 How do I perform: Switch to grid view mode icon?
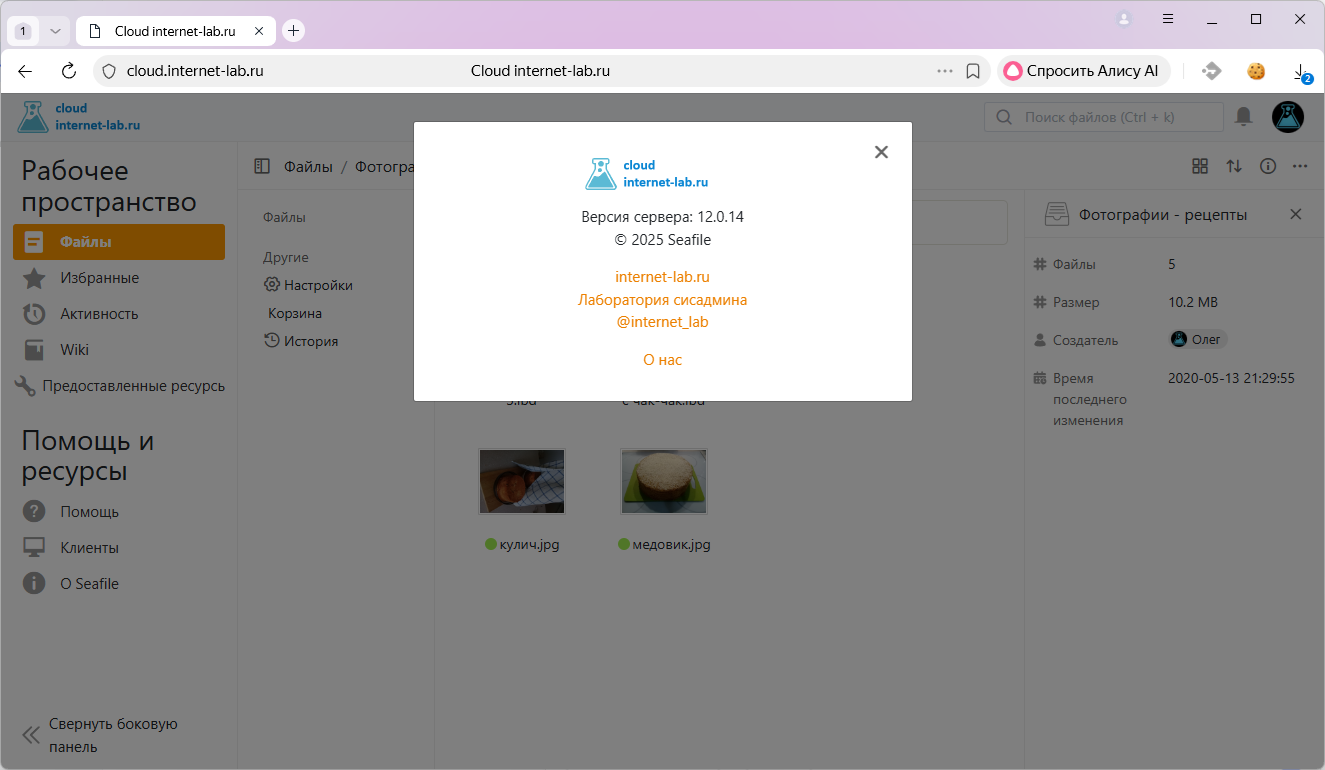[1200, 166]
